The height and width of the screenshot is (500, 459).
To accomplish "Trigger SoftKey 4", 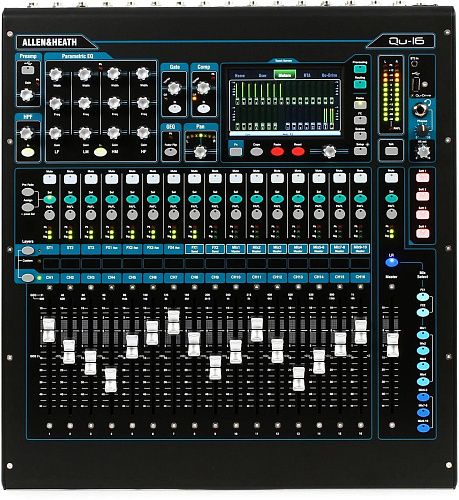I will pos(422,233).
